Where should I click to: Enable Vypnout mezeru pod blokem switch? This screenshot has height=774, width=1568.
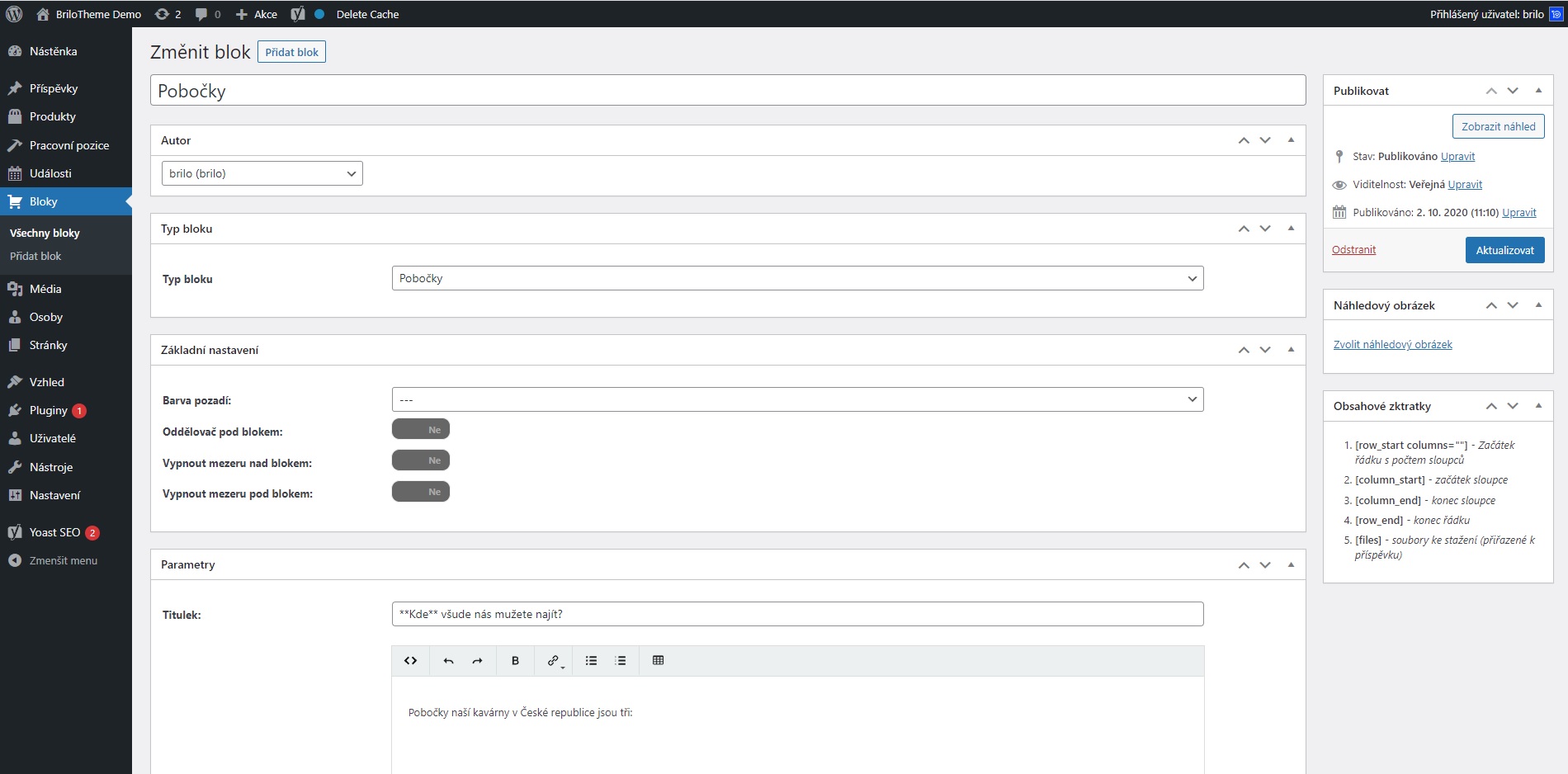click(420, 492)
